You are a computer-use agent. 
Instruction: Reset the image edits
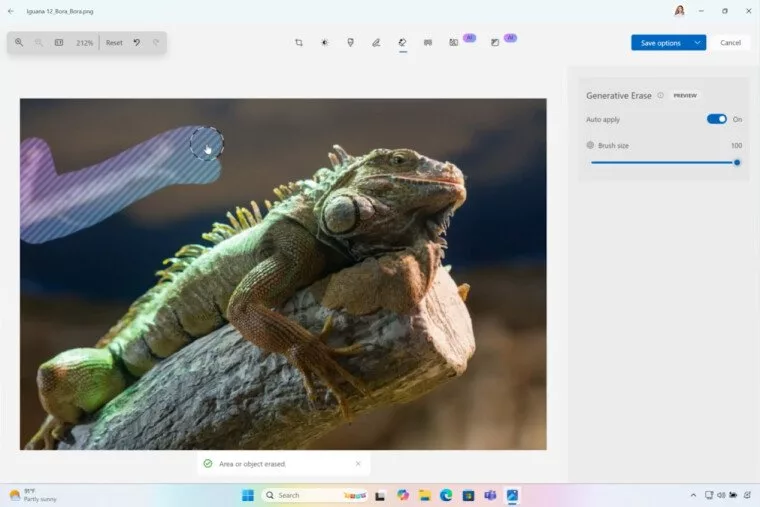(x=114, y=43)
